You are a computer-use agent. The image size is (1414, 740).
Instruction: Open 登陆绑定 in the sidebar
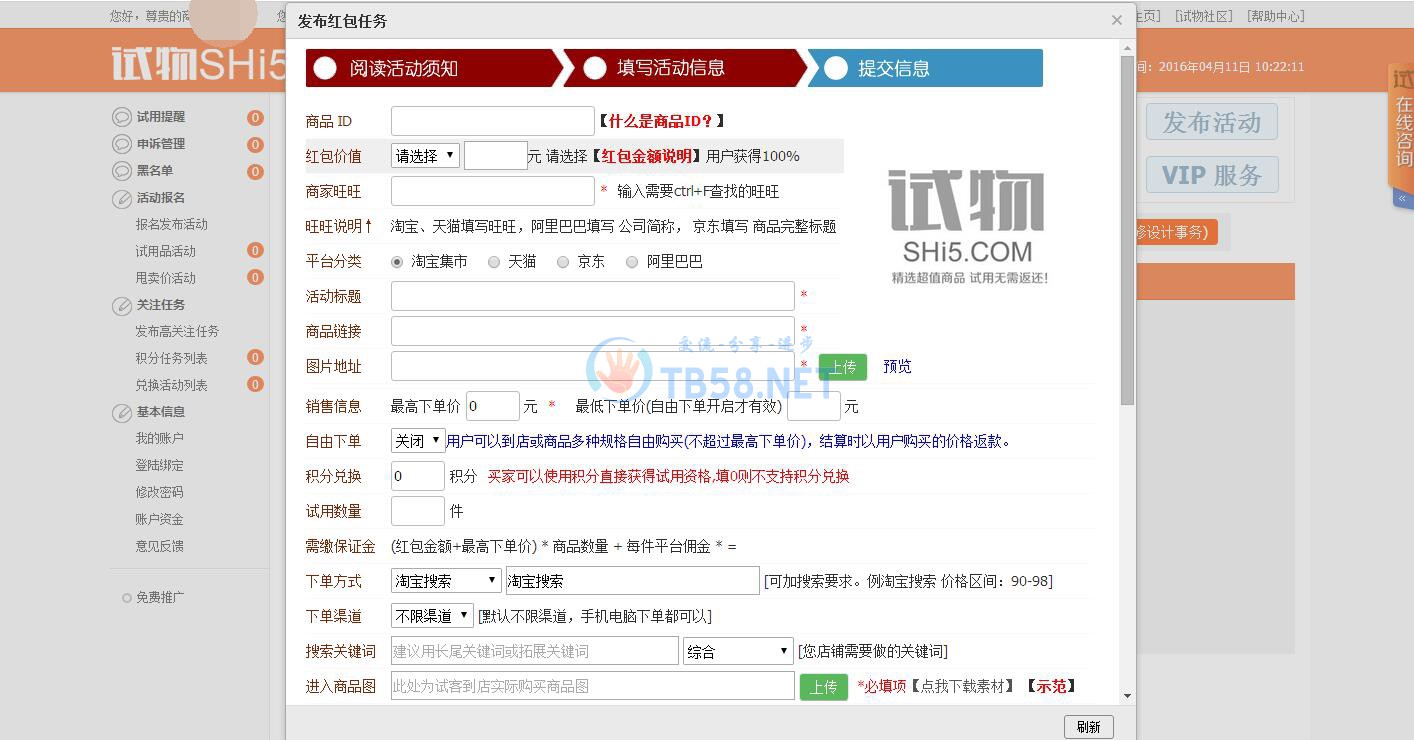pyautogui.click(x=160, y=466)
